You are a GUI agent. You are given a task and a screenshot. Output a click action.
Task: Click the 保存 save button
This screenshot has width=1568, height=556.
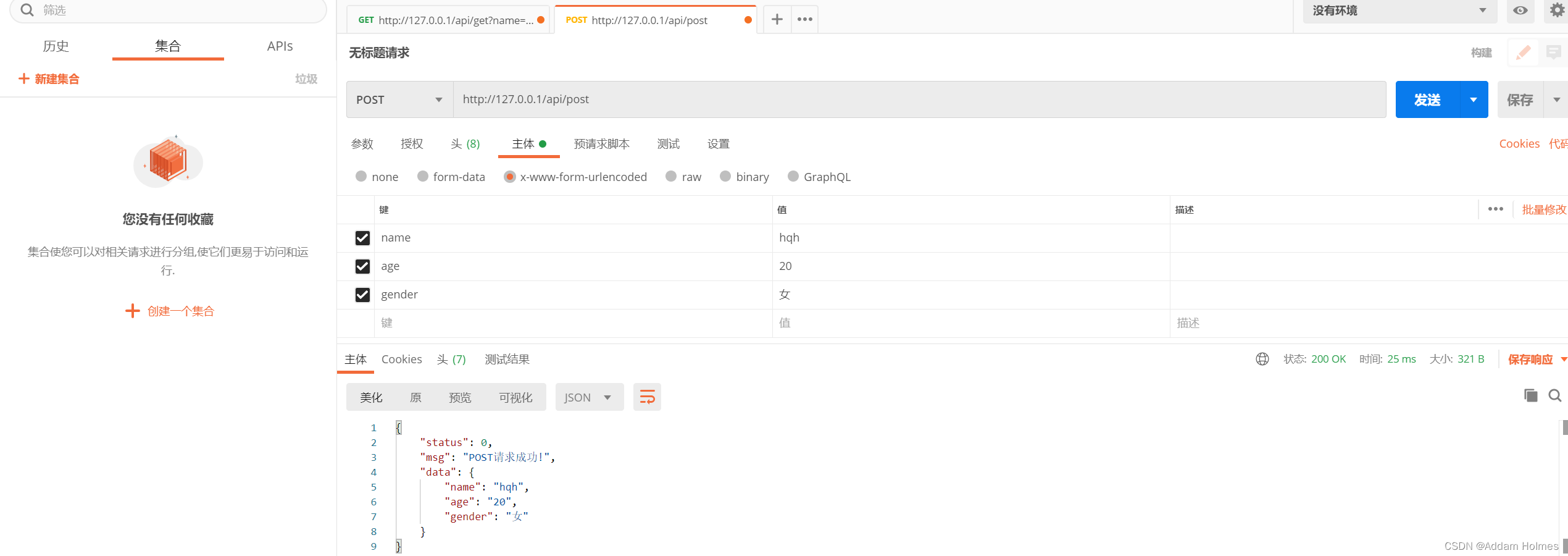click(x=1520, y=99)
